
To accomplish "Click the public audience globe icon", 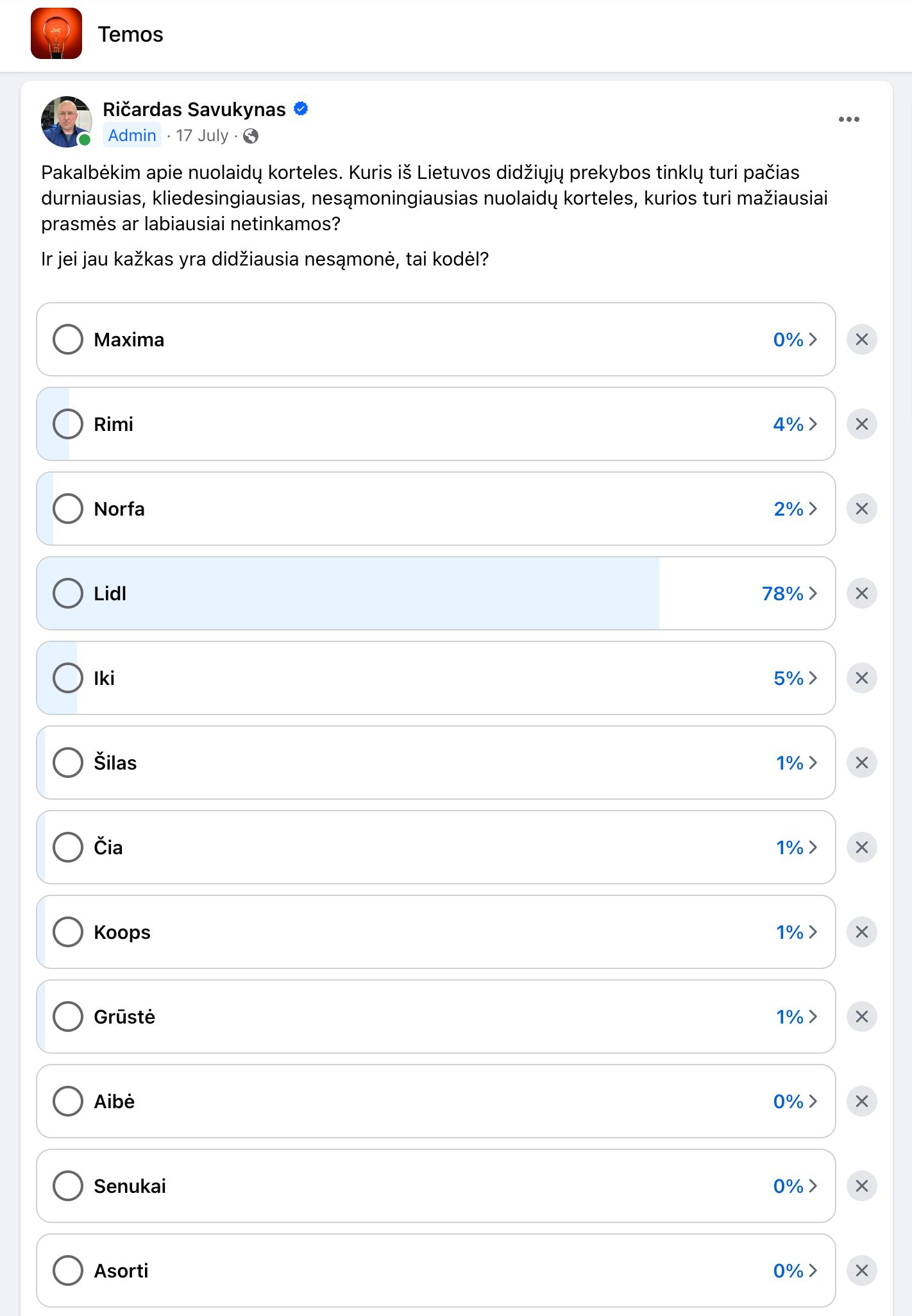I will point(251,136).
